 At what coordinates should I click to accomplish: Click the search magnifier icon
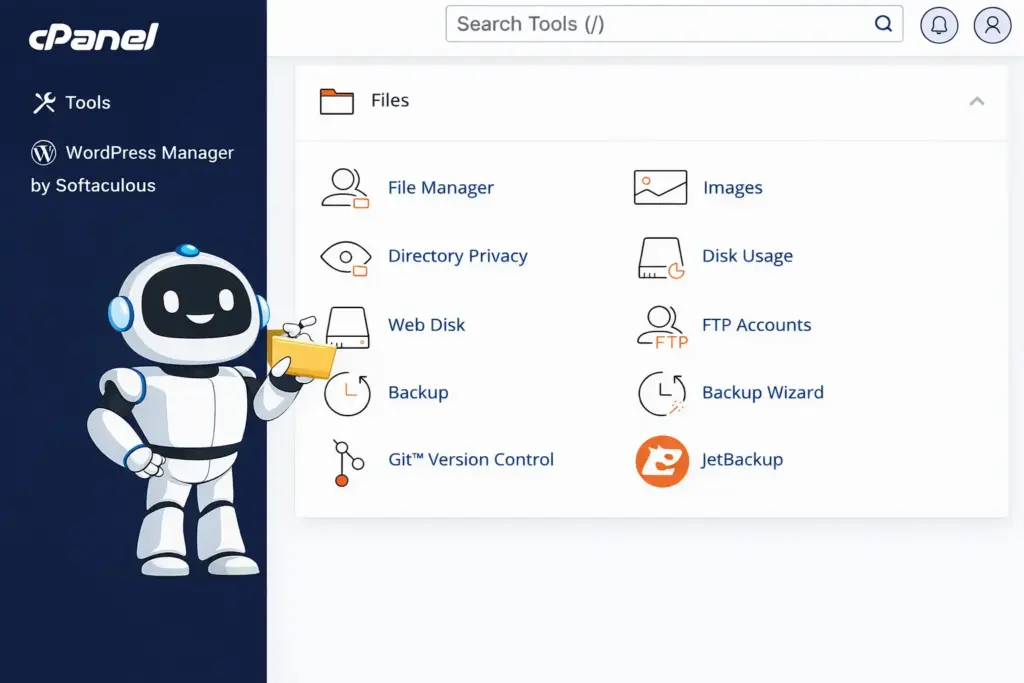(883, 24)
